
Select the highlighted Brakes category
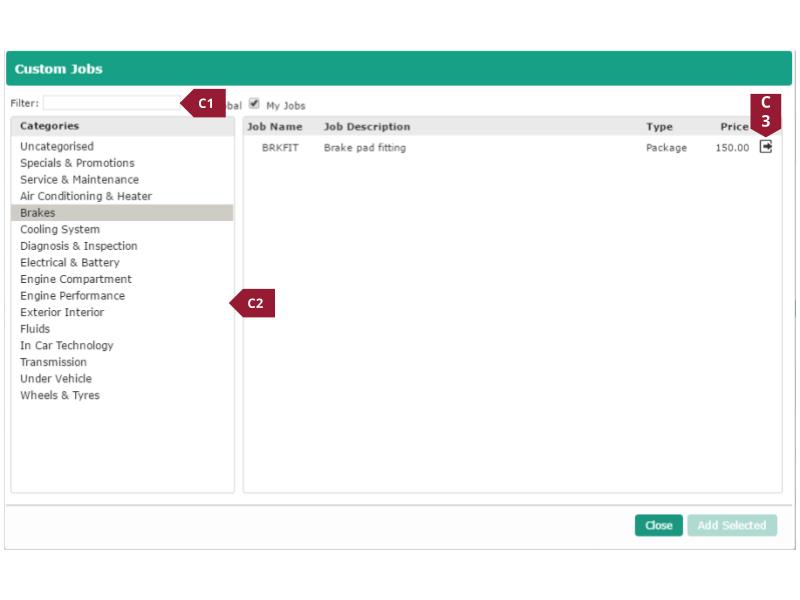38,213
